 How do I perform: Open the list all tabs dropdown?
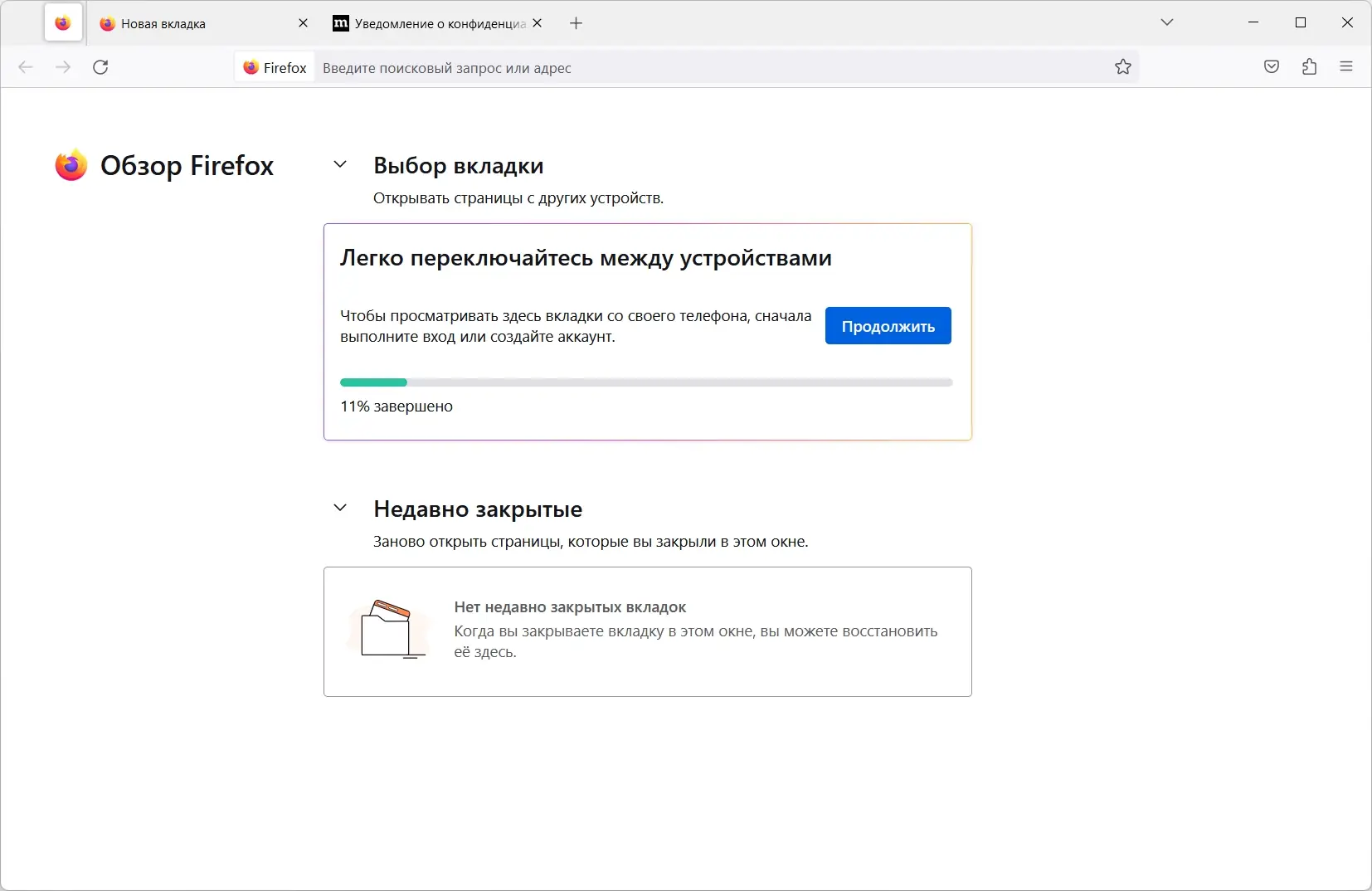tap(1167, 22)
